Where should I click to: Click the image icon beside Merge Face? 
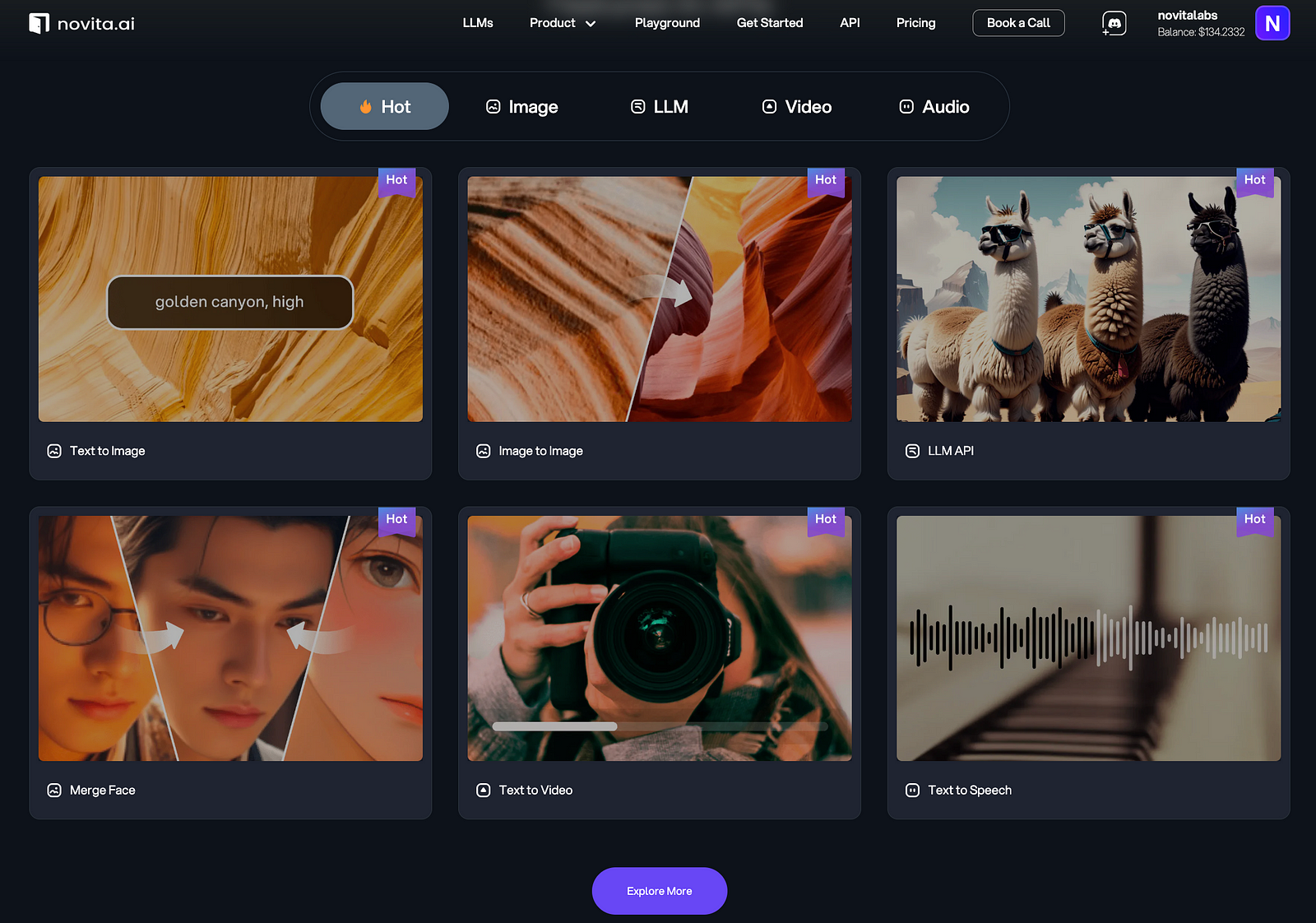pos(54,791)
